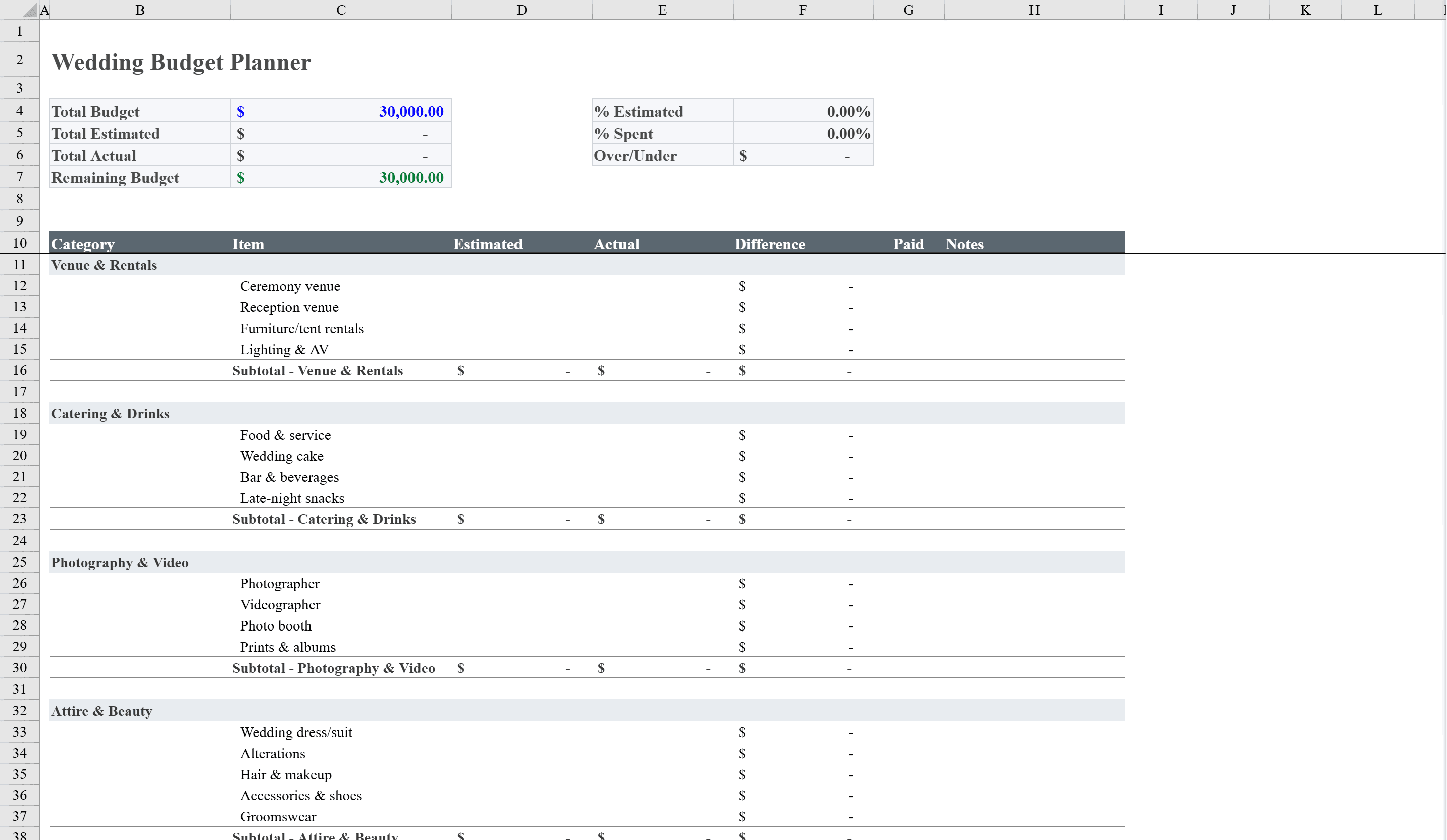Select the % Estimated value cell
Image resolution: width=1447 pixels, height=840 pixels.
click(803, 110)
